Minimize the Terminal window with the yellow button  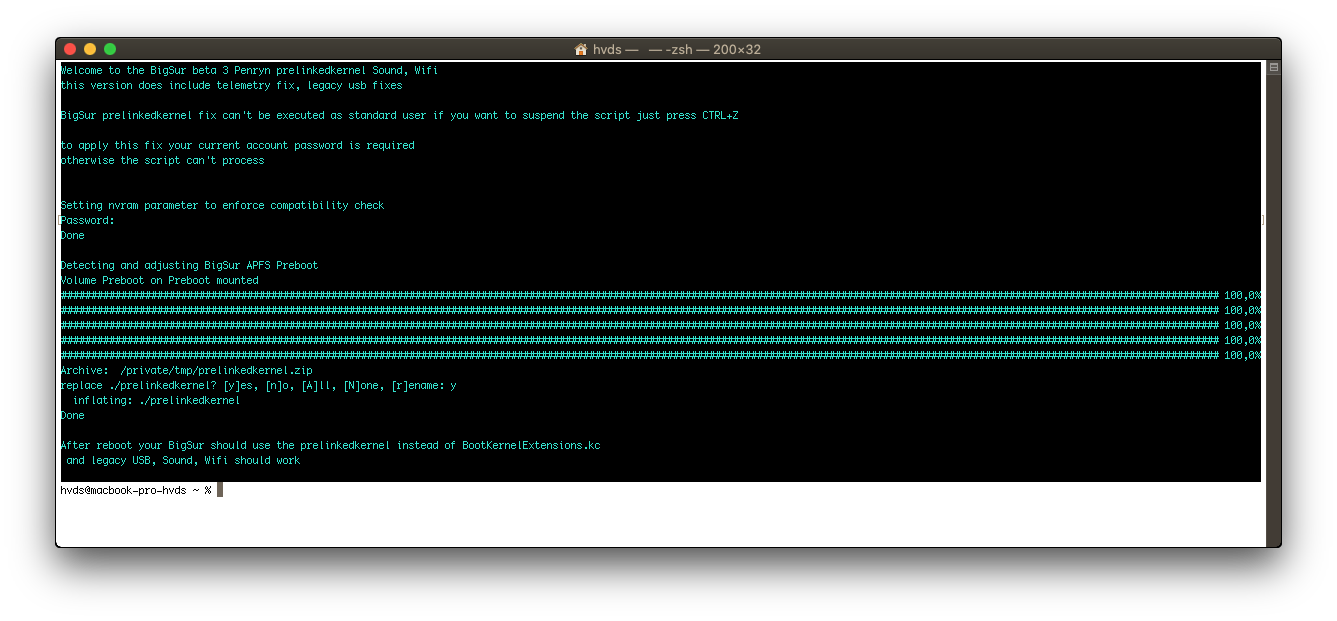pos(90,49)
